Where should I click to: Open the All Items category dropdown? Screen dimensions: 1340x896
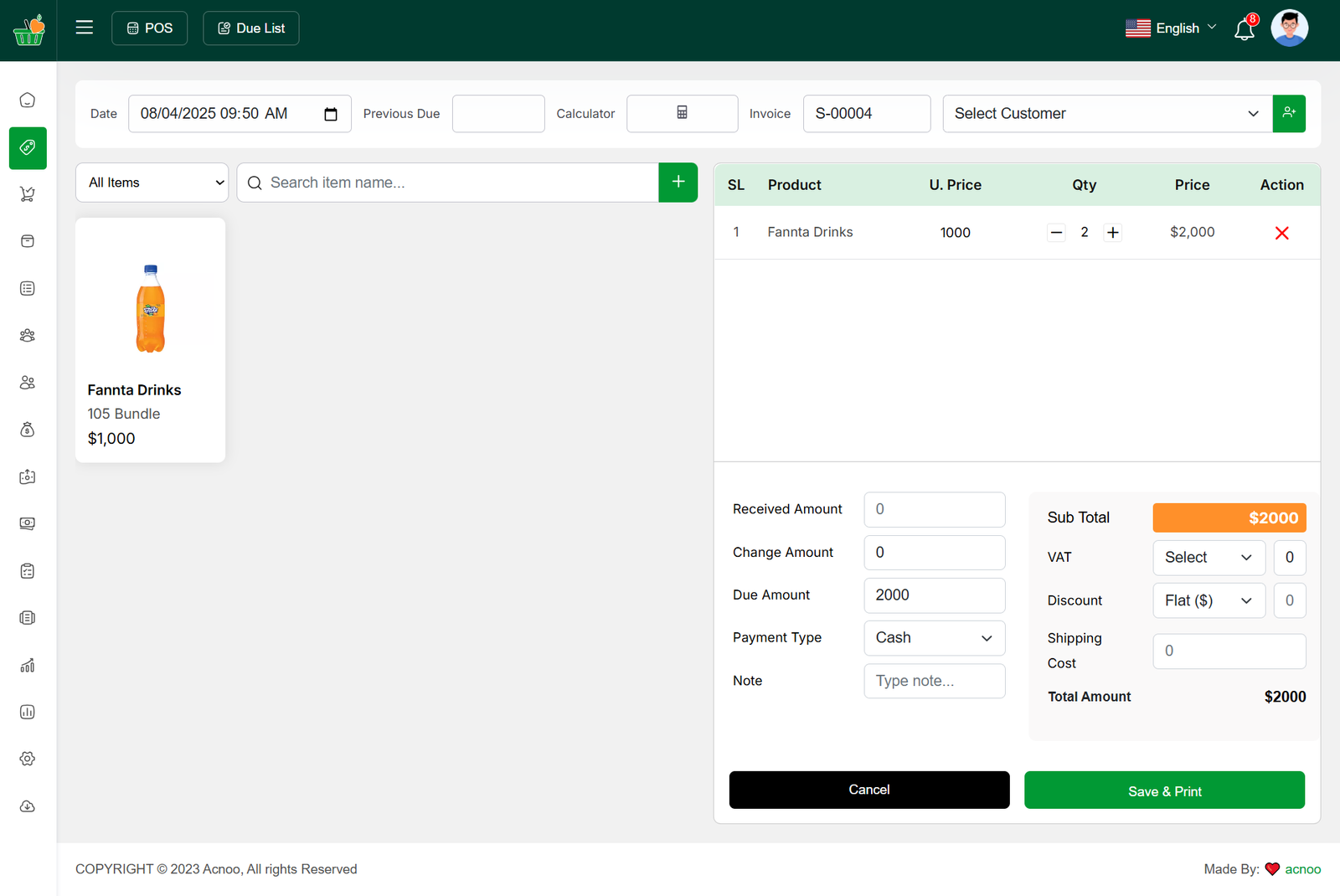pos(152,183)
